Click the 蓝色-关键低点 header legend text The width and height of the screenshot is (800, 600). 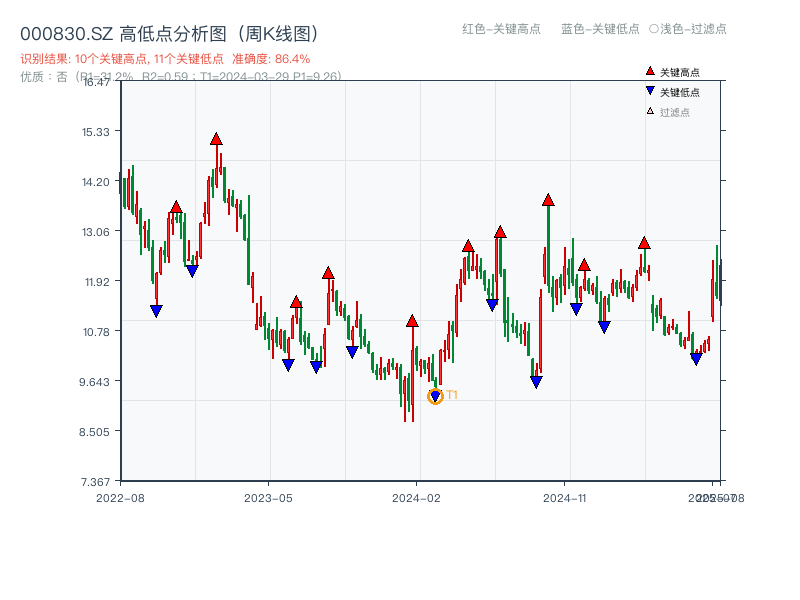pos(600,29)
